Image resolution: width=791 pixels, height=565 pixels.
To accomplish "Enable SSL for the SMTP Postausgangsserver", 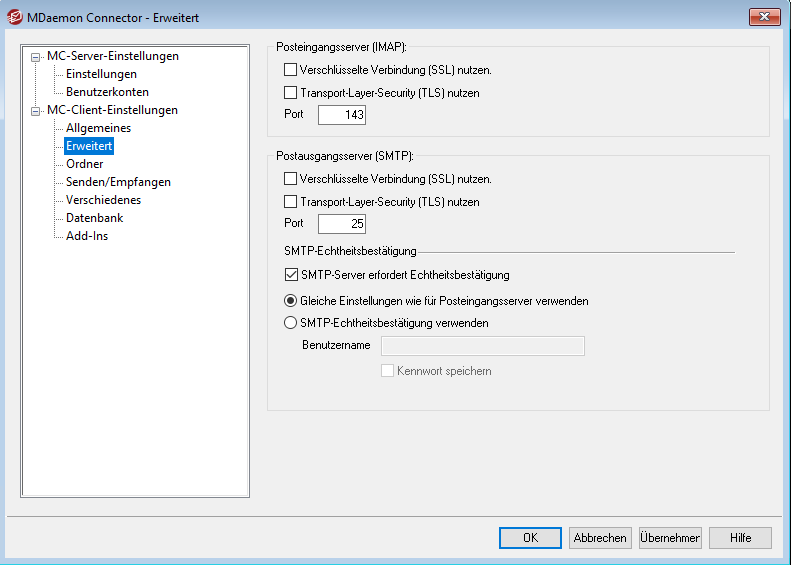I will [x=291, y=180].
